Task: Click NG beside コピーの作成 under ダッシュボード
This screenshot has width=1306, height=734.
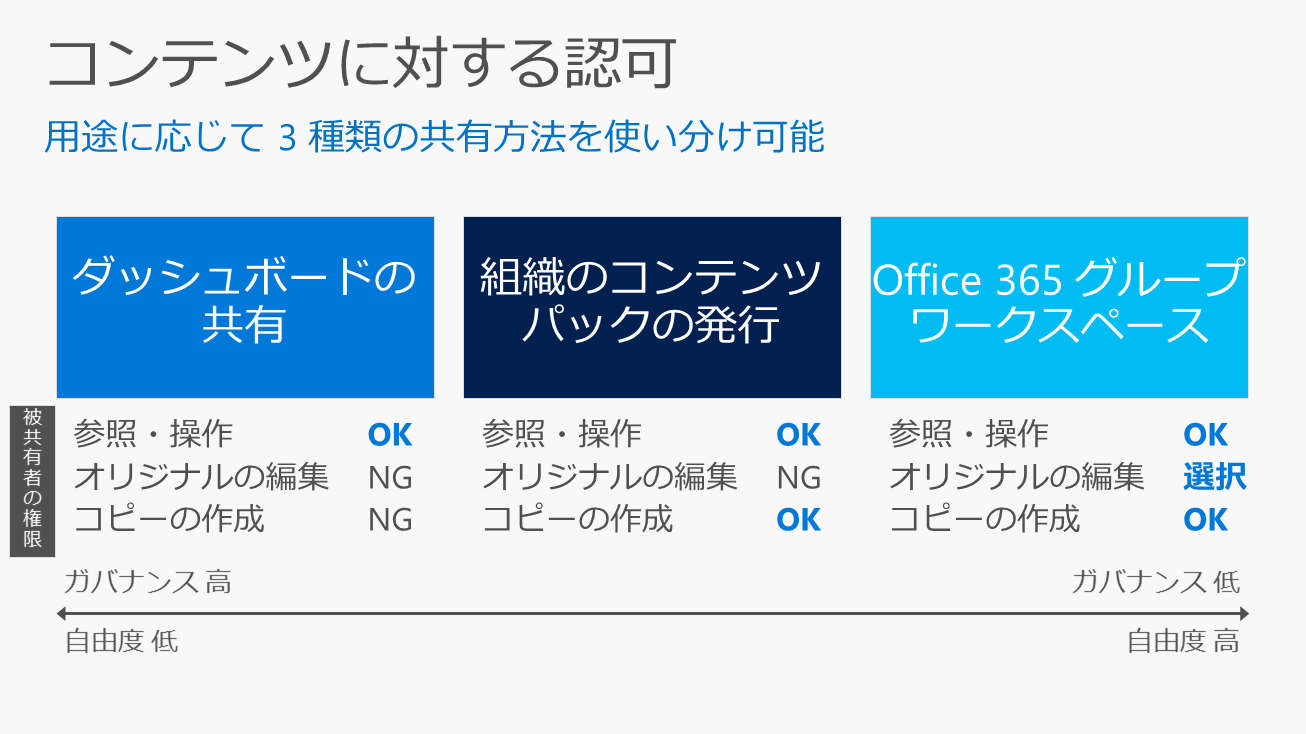Action: point(390,520)
